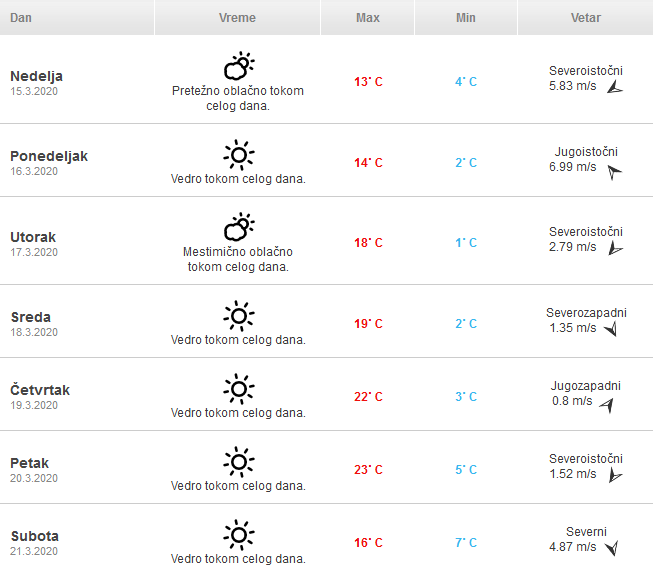The height and width of the screenshot is (570, 653).
Task: Click the 23° C max temperature for Petak
Action: (x=368, y=470)
